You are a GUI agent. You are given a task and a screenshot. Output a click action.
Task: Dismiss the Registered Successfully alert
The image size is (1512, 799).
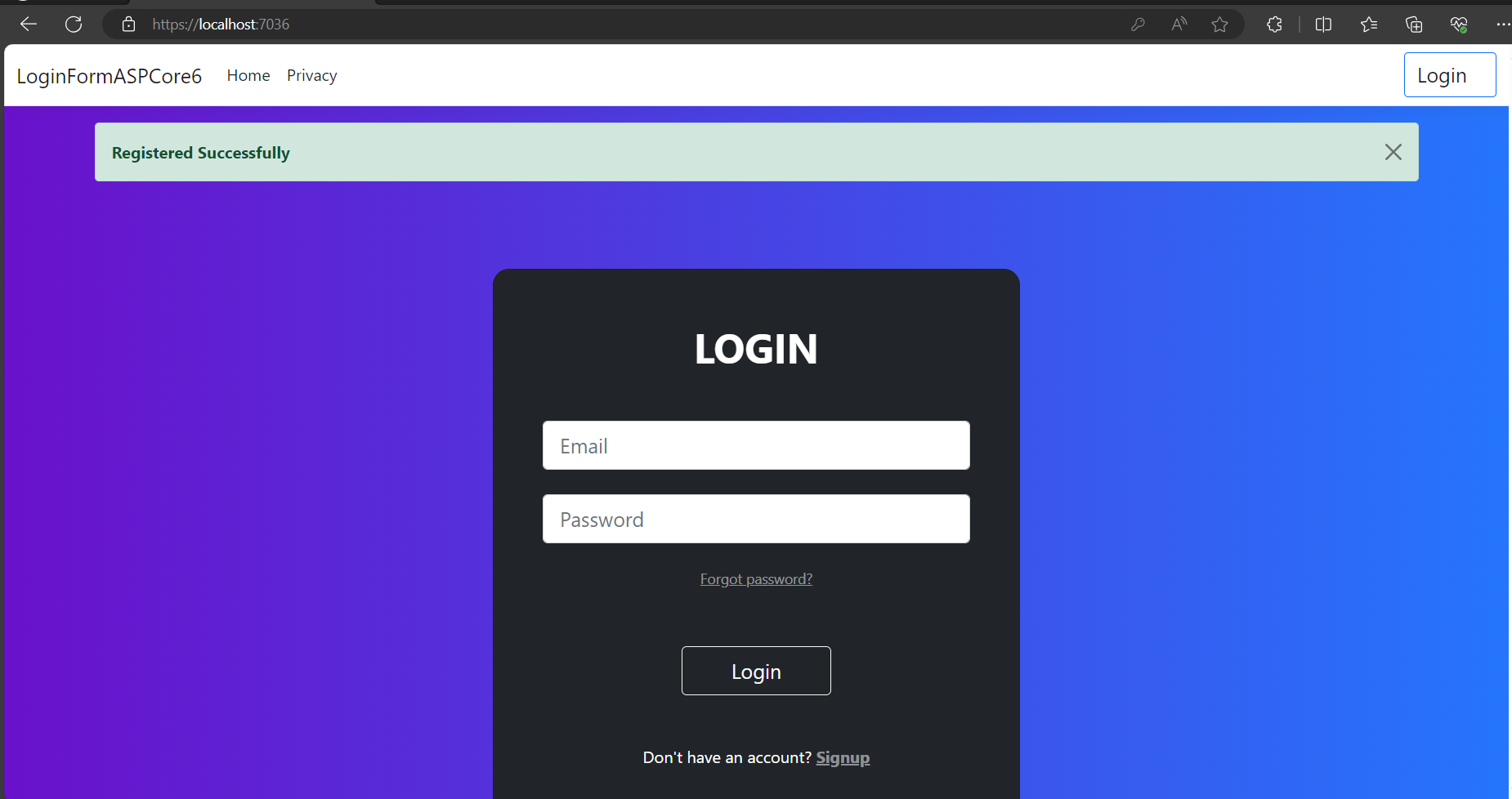1393,152
